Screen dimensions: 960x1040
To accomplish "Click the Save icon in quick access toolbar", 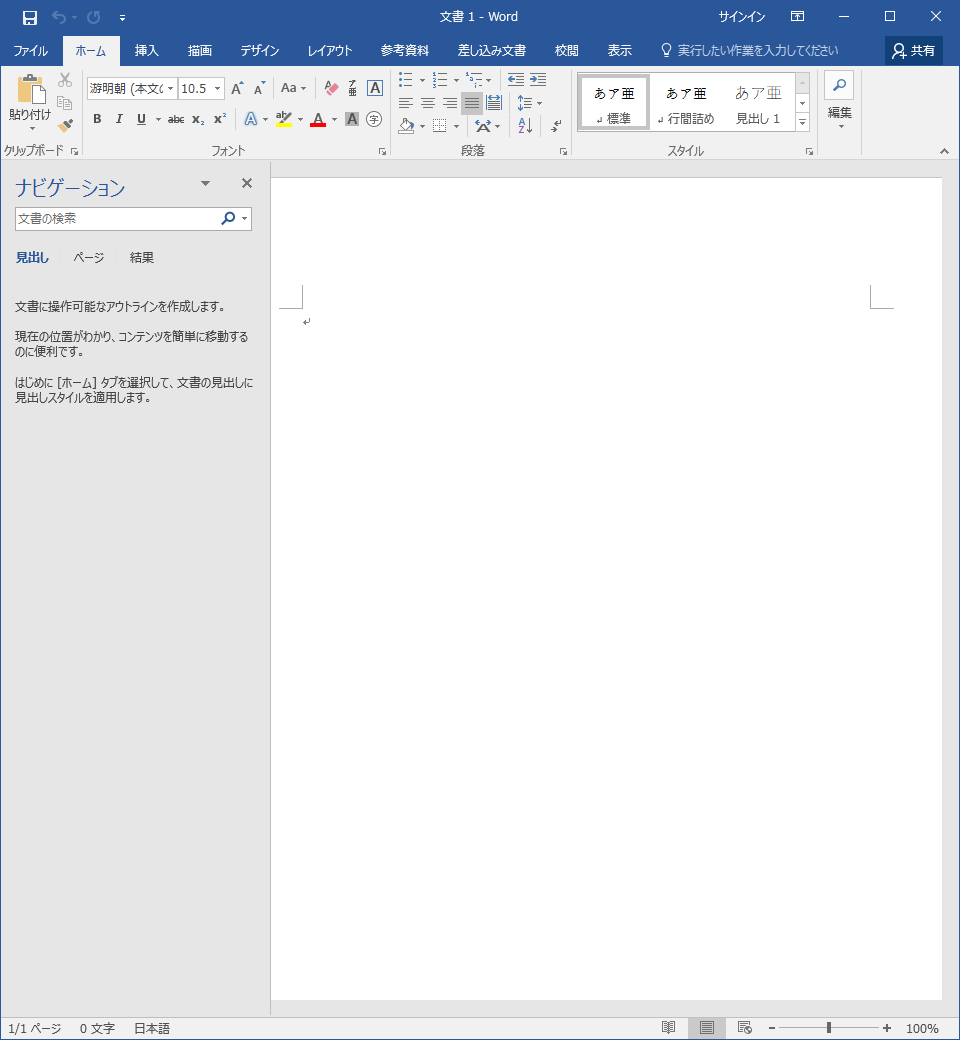I will click(30, 17).
